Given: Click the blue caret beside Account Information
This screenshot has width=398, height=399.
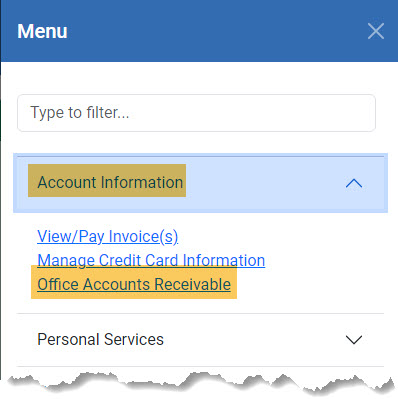Looking at the screenshot, I should [354, 183].
